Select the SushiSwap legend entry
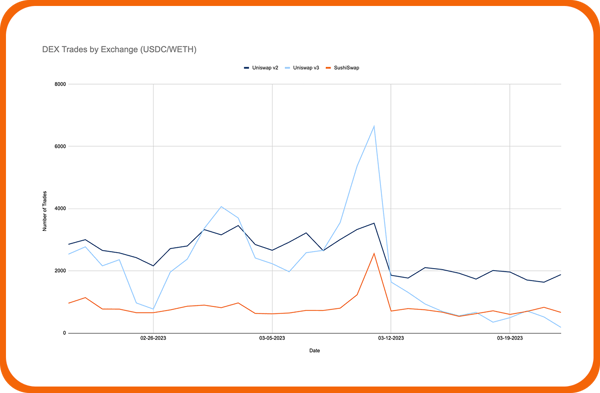The width and height of the screenshot is (600, 393). 342,68
